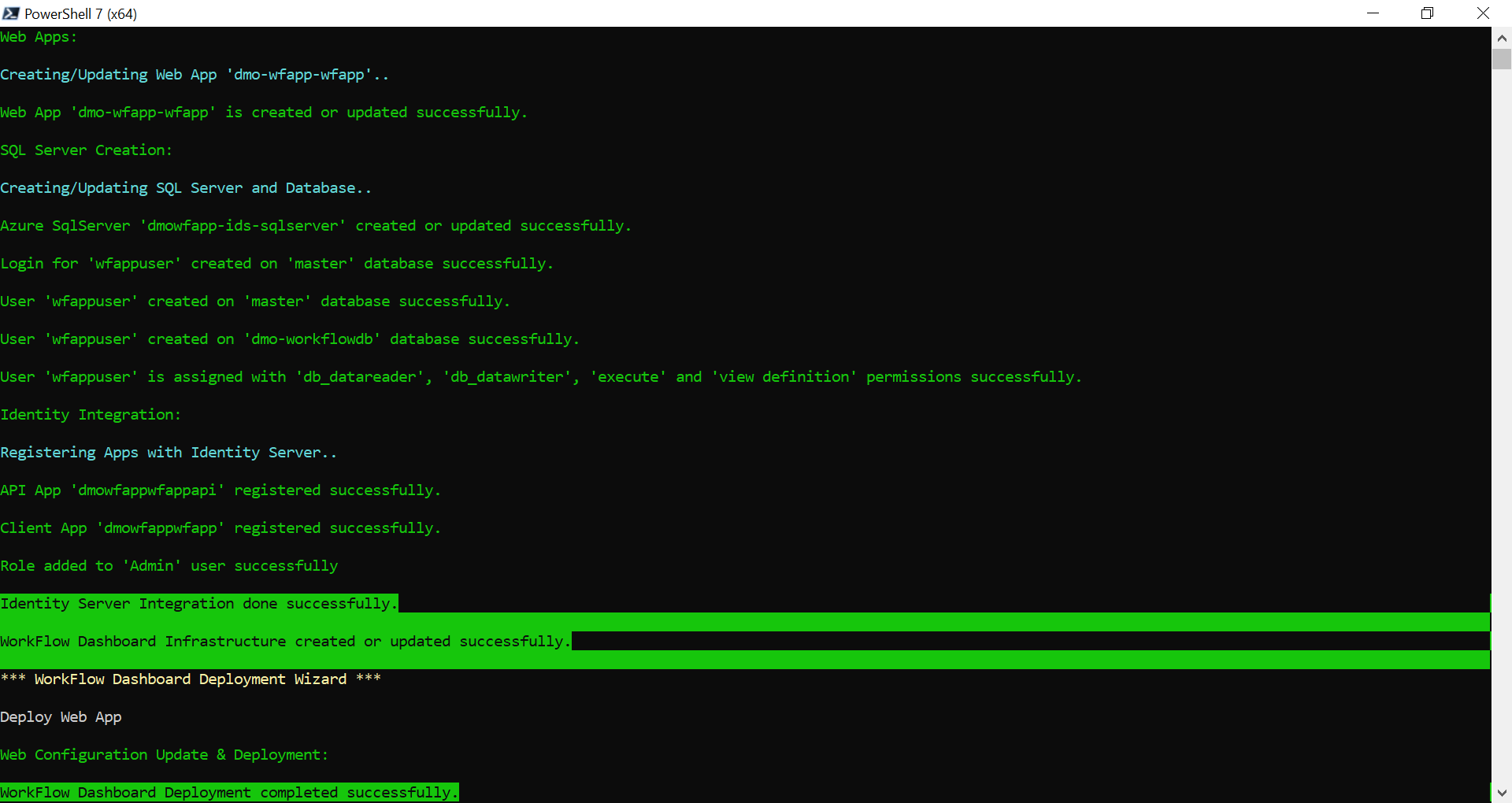
Task: Click line 'Web App 'dmo-wfapp-wfapp' is created'
Action: click(264, 113)
